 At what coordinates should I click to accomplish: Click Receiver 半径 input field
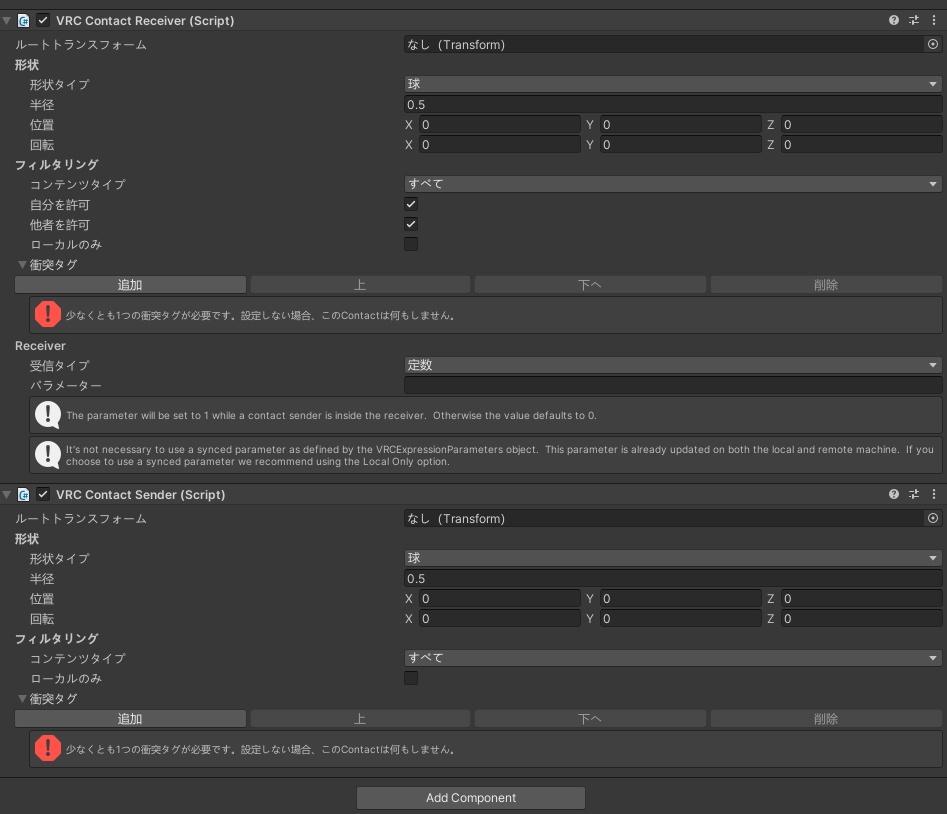[673, 104]
